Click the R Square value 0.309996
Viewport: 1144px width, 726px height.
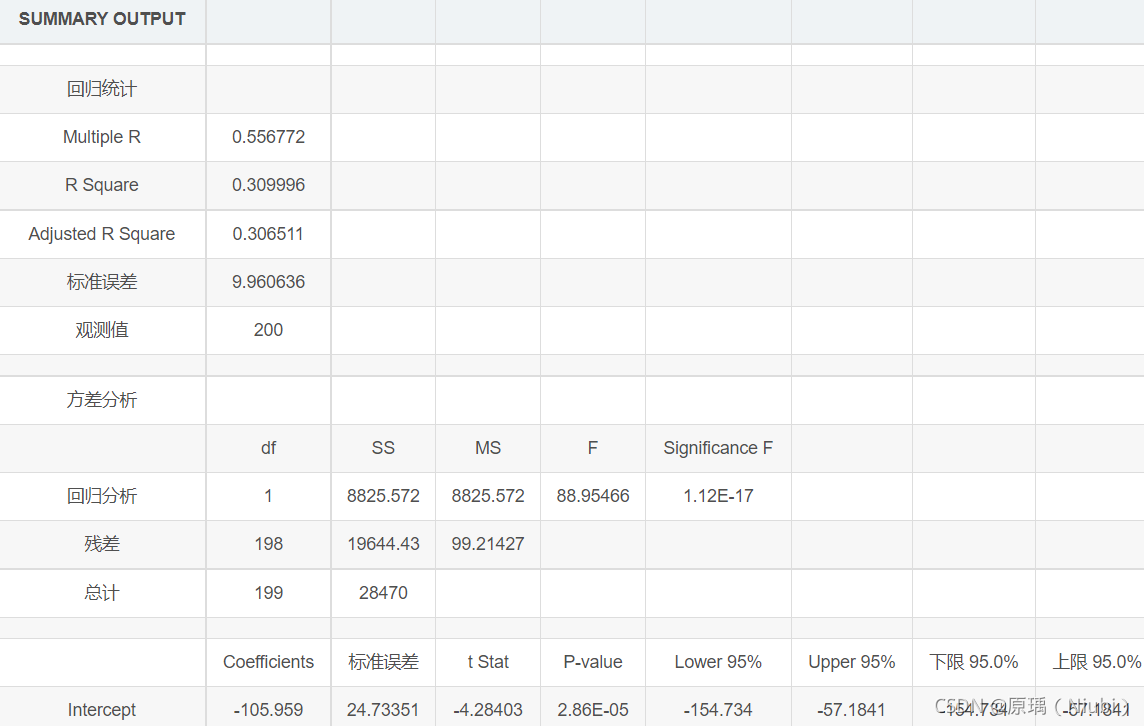[268, 185]
